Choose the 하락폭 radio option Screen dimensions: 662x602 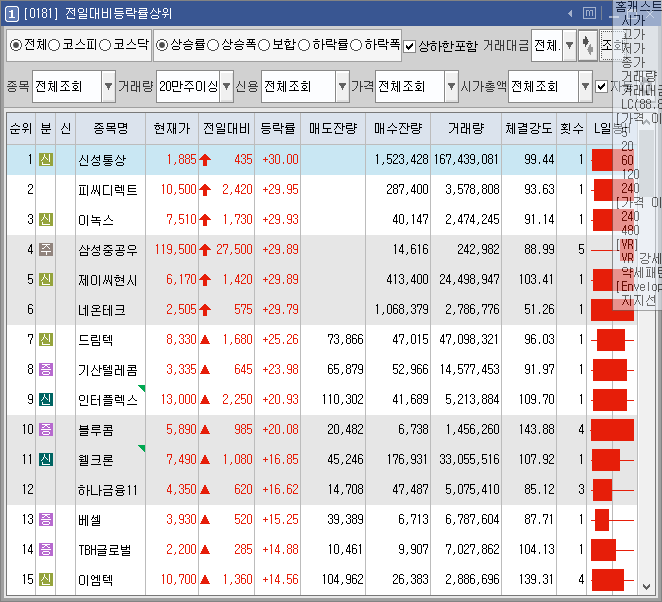click(356, 45)
